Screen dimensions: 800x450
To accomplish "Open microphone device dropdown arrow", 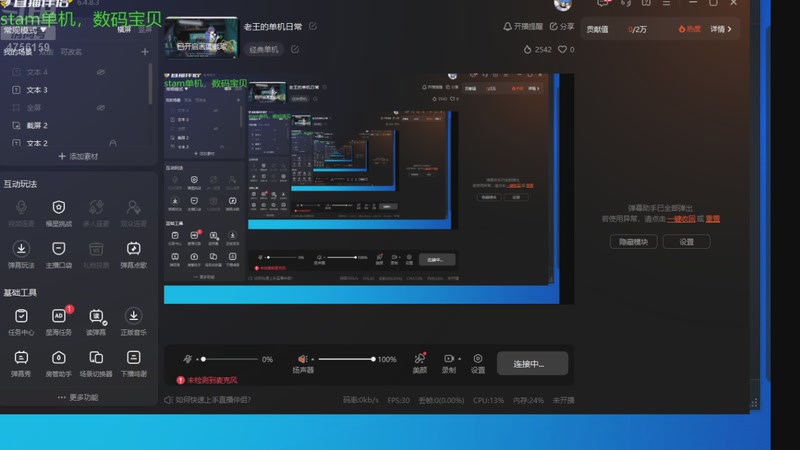I will [196, 360].
